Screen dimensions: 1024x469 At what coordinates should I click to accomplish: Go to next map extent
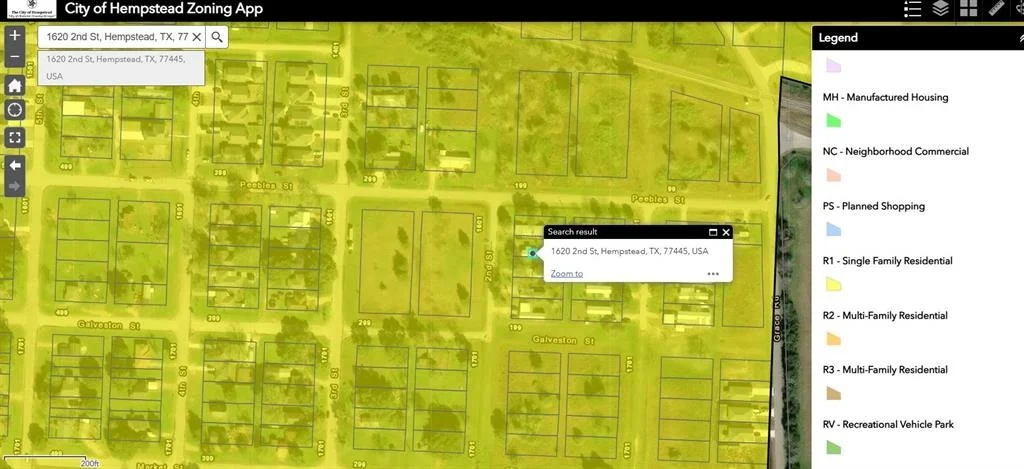click(x=14, y=187)
